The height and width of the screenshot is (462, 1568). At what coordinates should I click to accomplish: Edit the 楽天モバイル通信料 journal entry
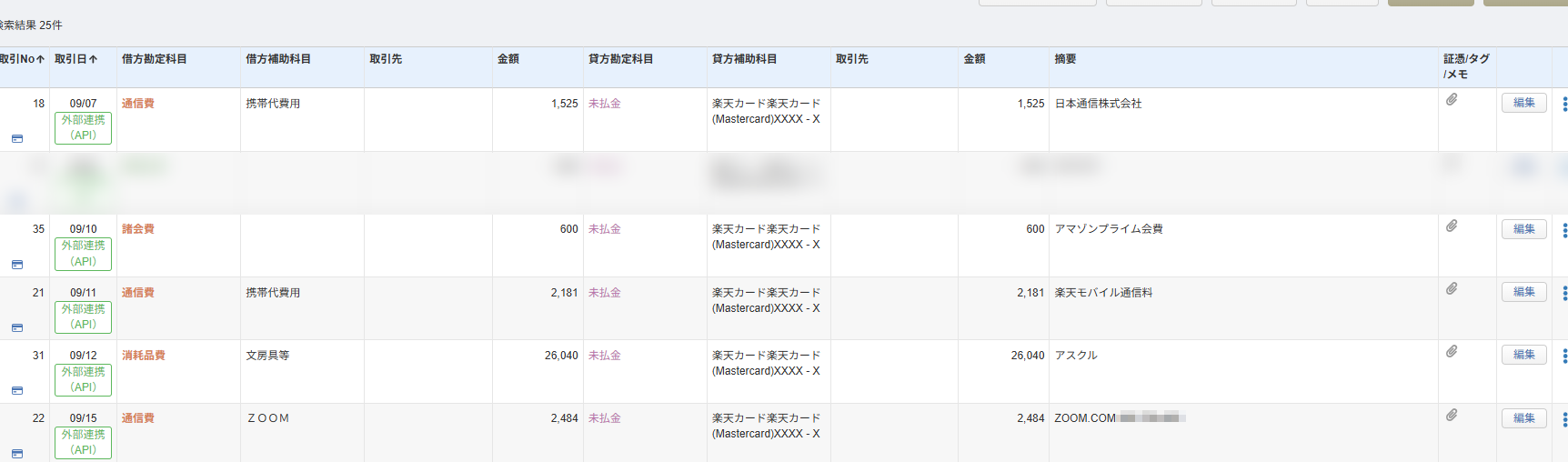tap(1523, 292)
